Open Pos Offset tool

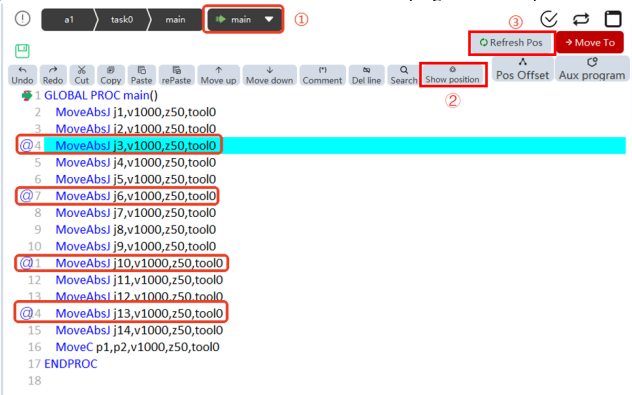(x=522, y=69)
